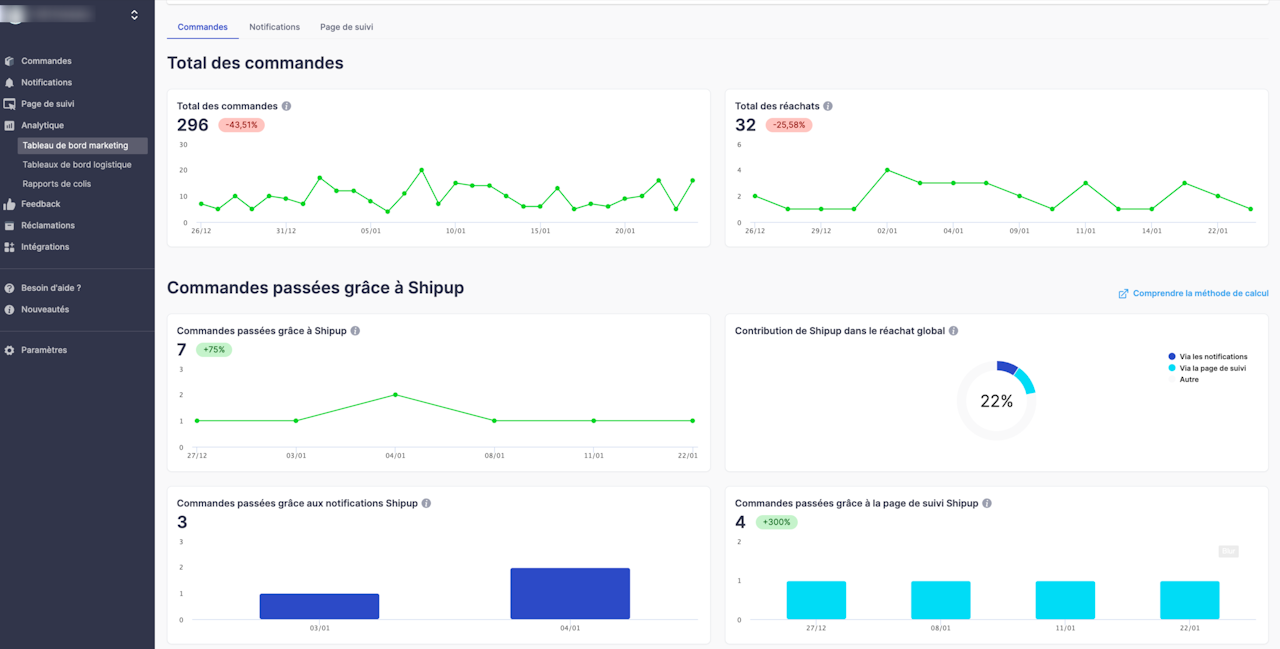
Task: Open Comprendre la méthode de calcul link
Action: pyautogui.click(x=1194, y=294)
